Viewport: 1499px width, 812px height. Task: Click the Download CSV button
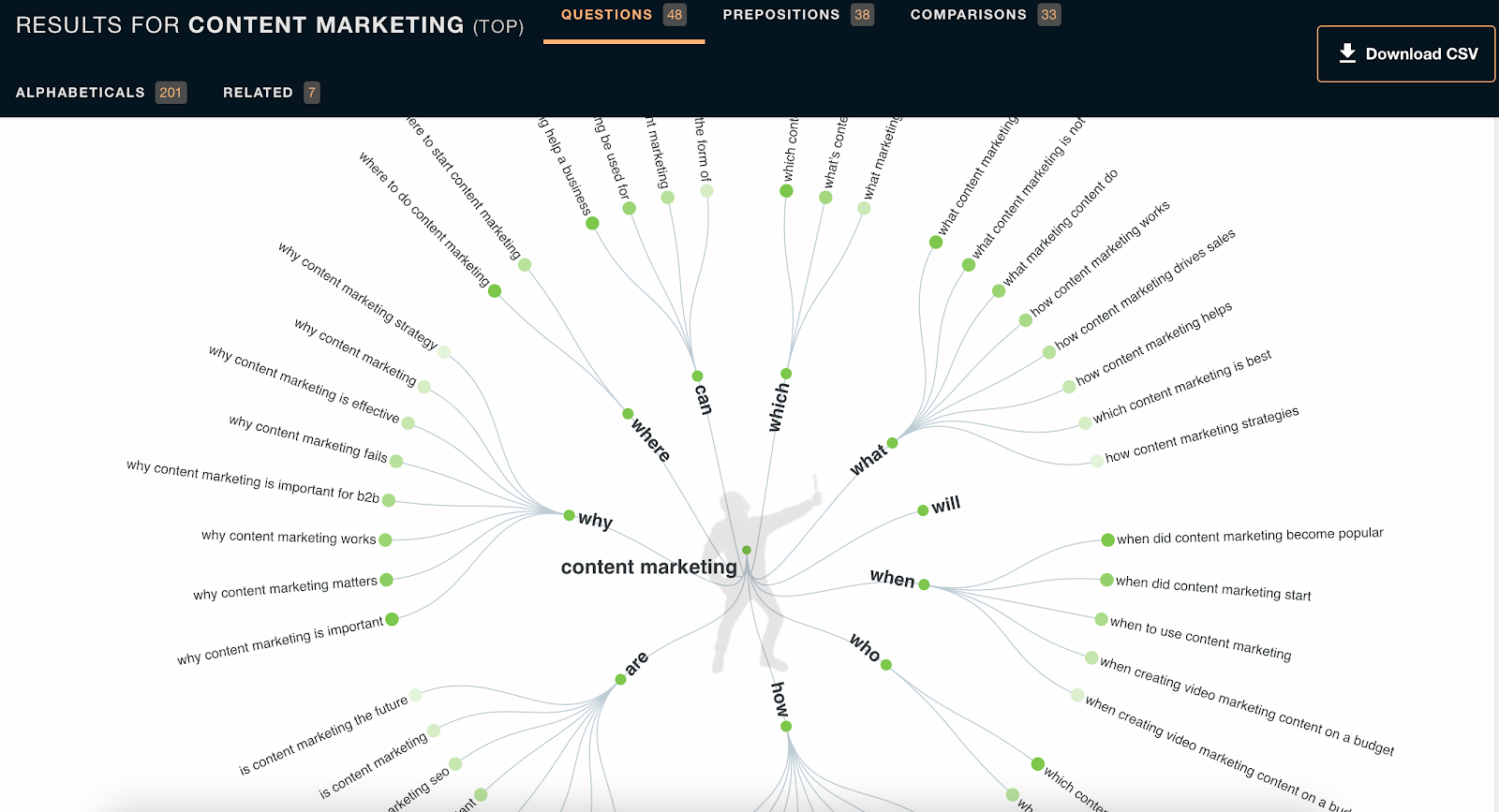coord(1405,54)
